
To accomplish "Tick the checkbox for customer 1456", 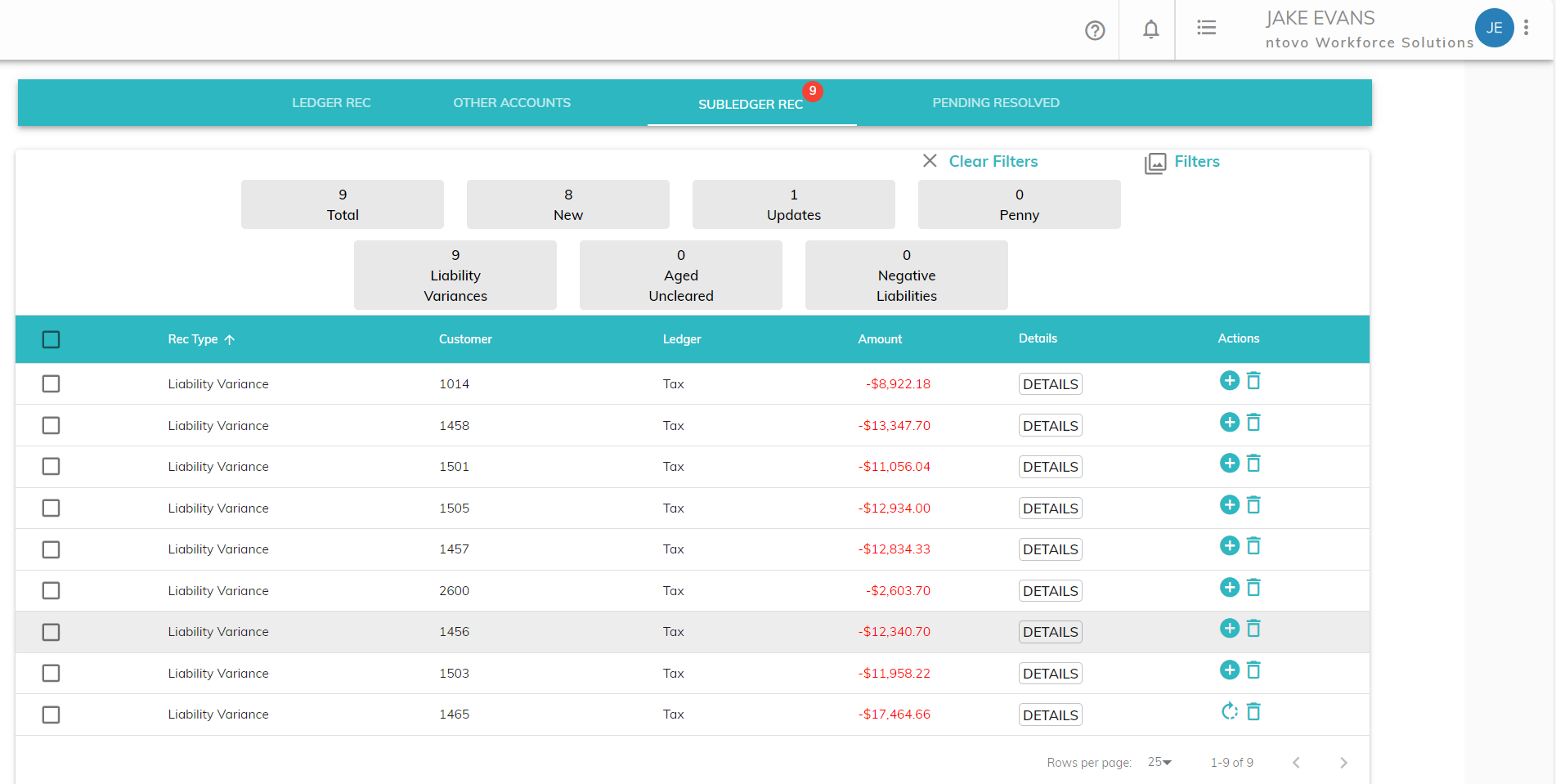I will pos(51,632).
